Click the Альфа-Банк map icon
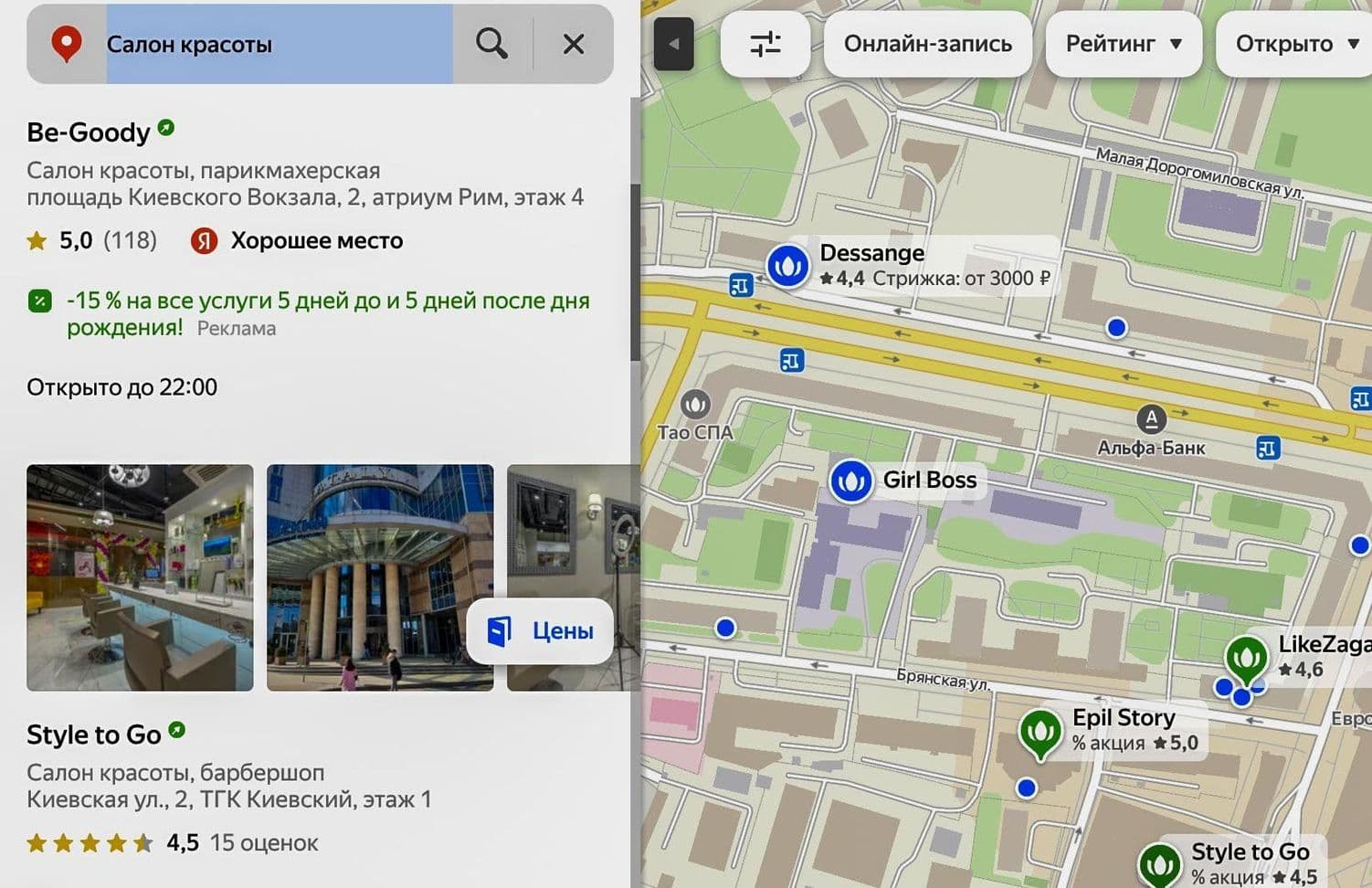This screenshot has width=1372, height=888. (x=1151, y=419)
